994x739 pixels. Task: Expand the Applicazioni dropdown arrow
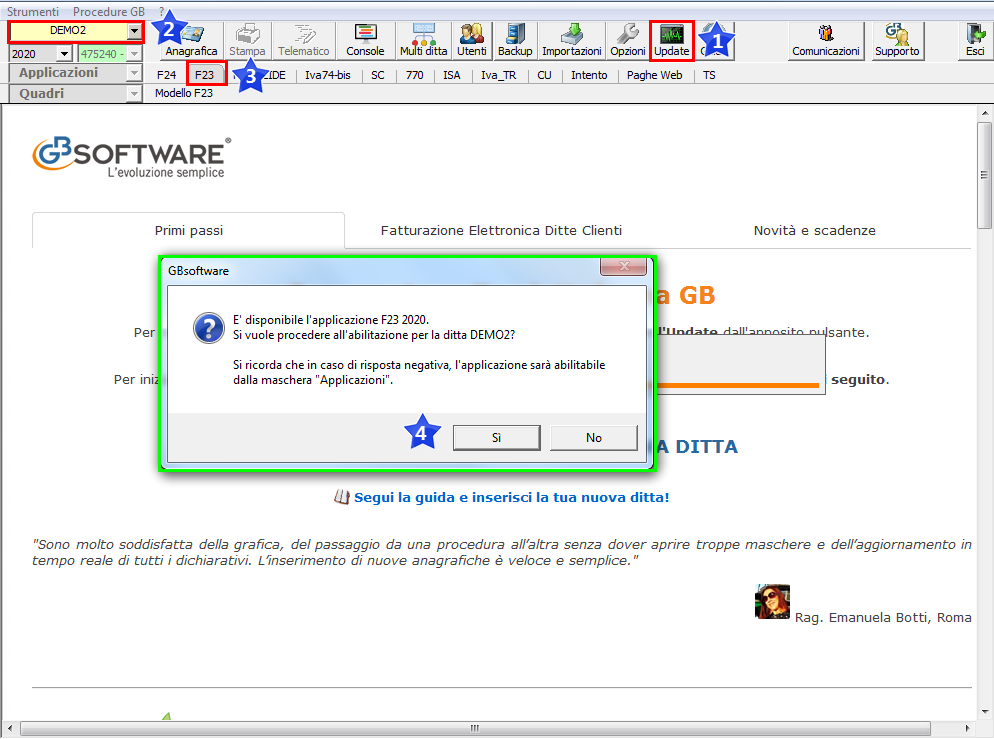(x=134, y=73)
